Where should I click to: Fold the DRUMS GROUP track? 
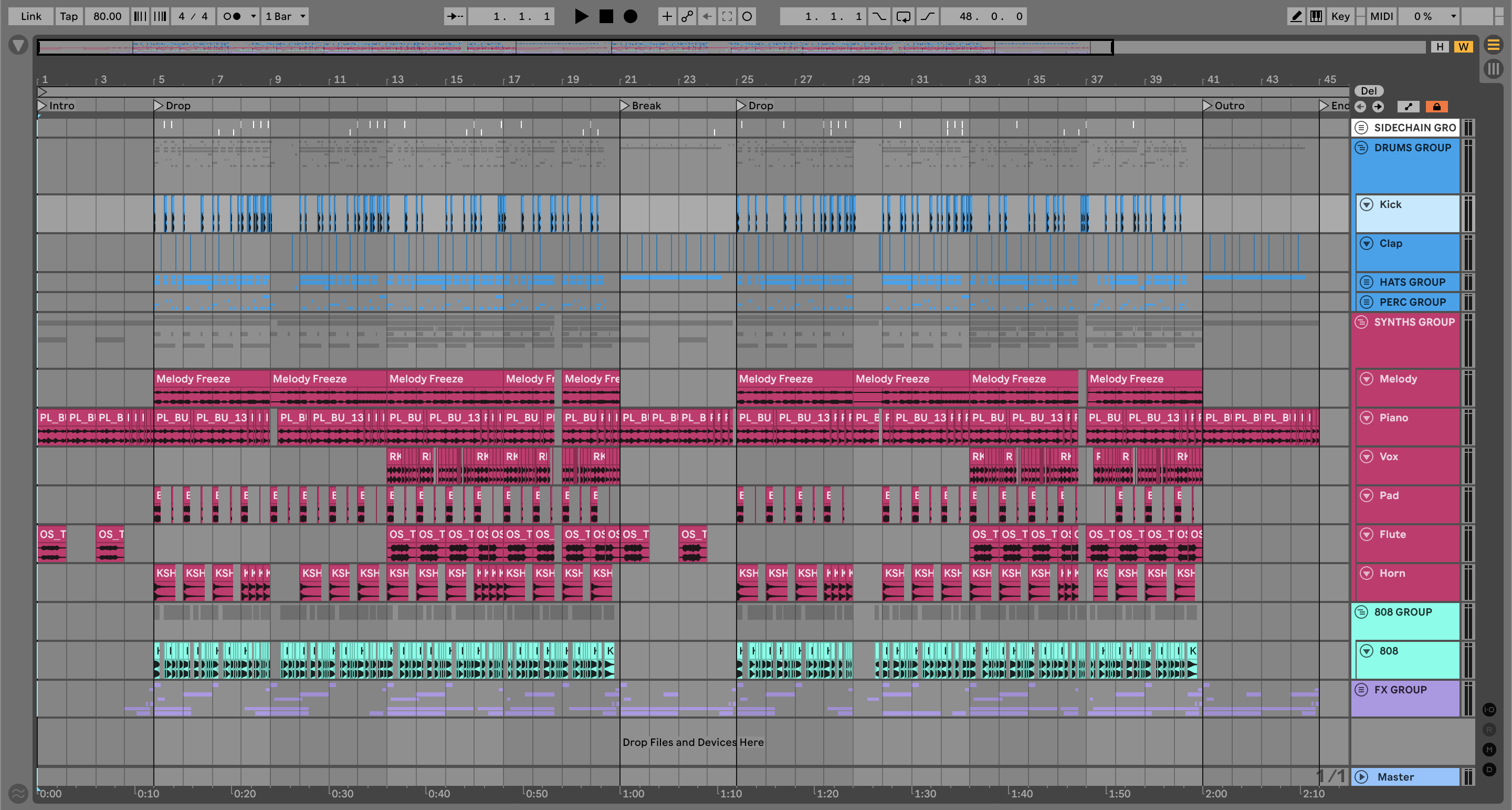(1361, 148)
